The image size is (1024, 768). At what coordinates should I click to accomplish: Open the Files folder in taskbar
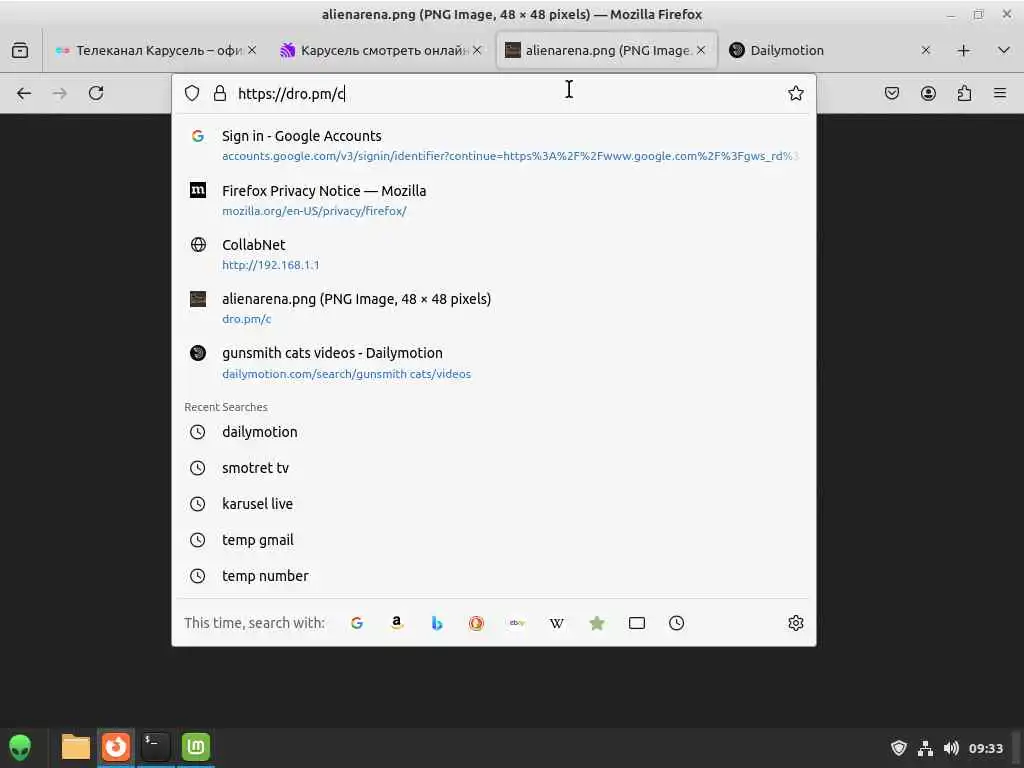coord(76,747)
